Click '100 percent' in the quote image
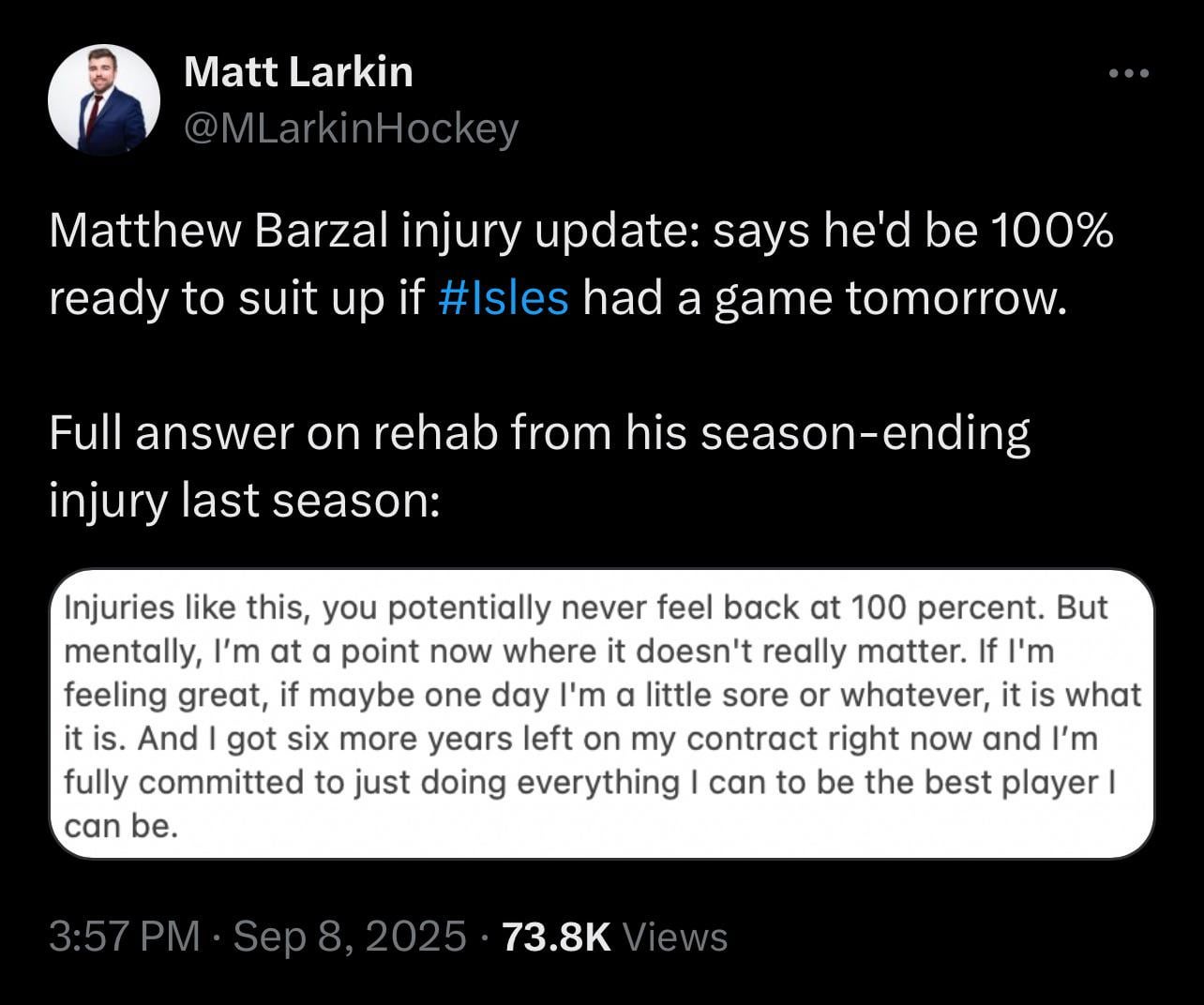 (x=946, y=607)
